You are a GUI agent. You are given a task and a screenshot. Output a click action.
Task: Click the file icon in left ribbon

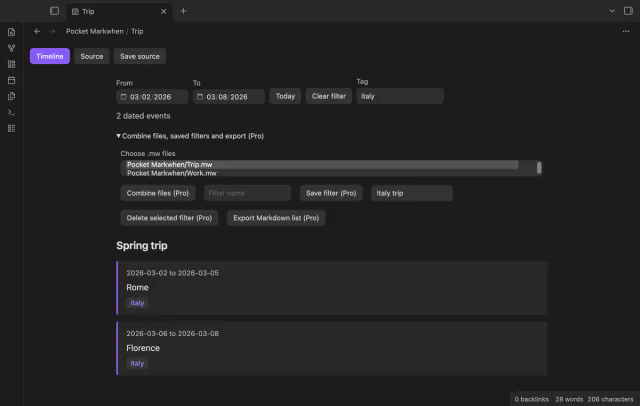point(11,32)
